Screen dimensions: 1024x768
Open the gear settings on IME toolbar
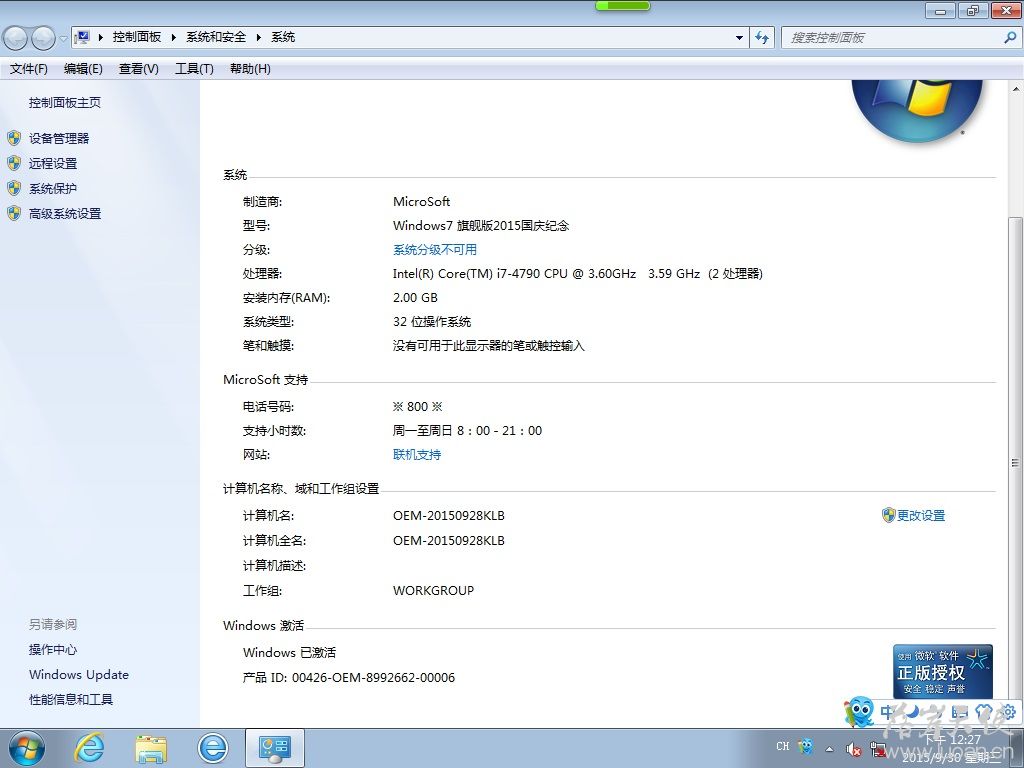(x=1008, y=712)
